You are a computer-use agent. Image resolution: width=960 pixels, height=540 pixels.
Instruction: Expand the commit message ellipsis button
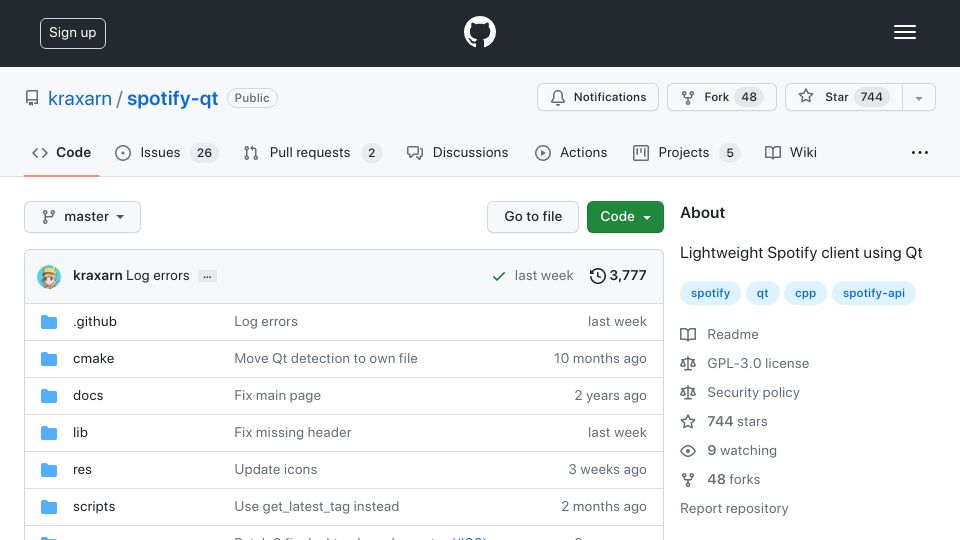click(208, 277)
